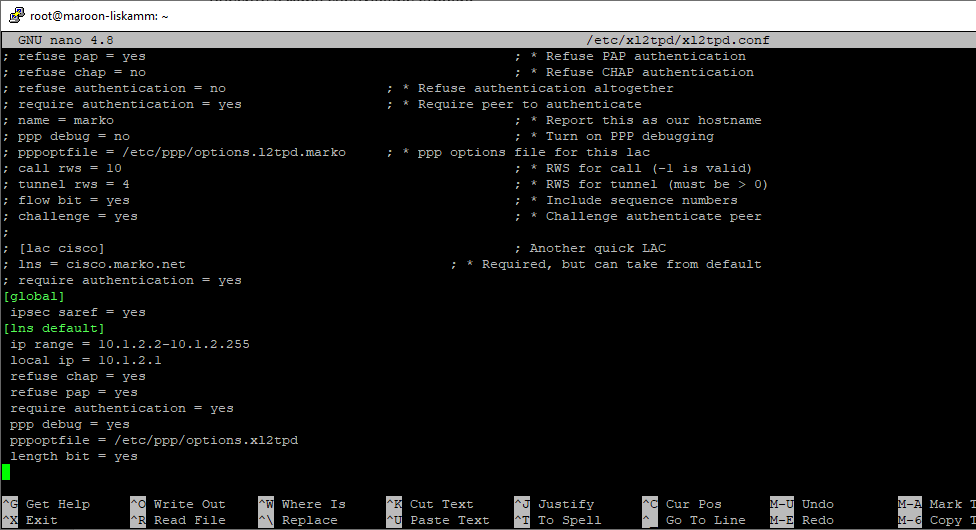Screen dimensions: 976x530
Task: Click the commented flow bit = yes line
Action: coord(66,201)
